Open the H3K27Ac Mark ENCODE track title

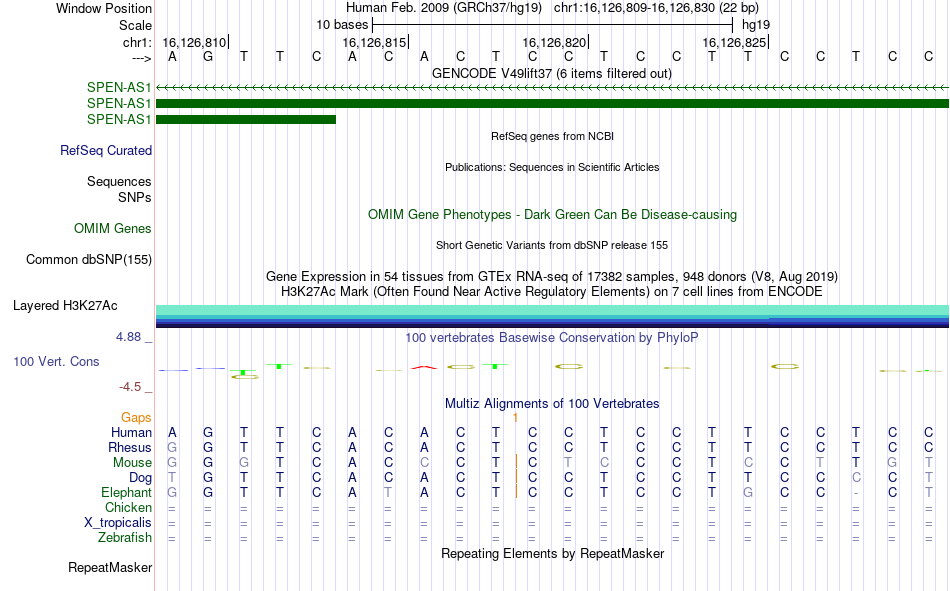pyautogui.click(x=552, y=292)
